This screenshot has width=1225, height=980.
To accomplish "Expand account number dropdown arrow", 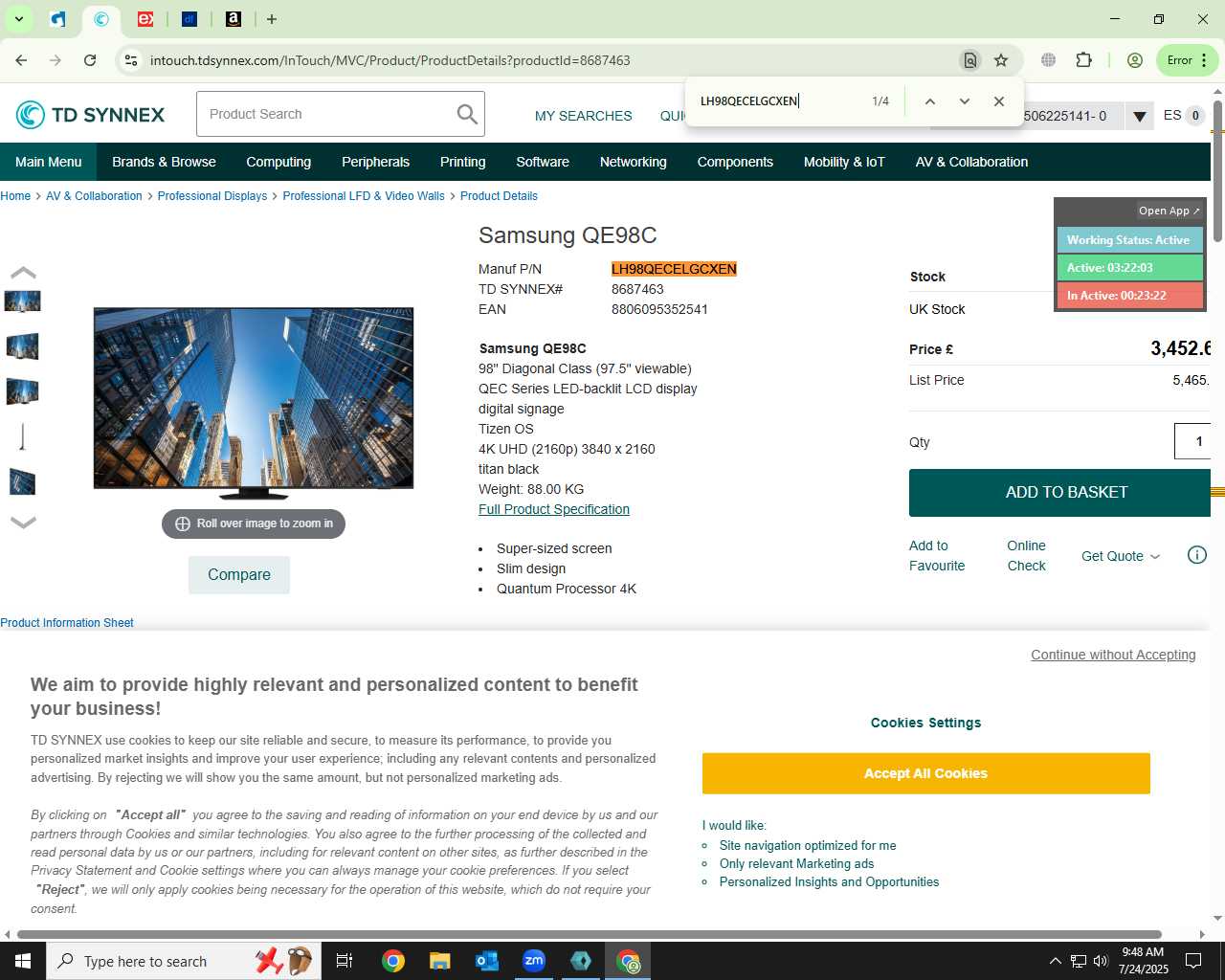I will 1139,116.
